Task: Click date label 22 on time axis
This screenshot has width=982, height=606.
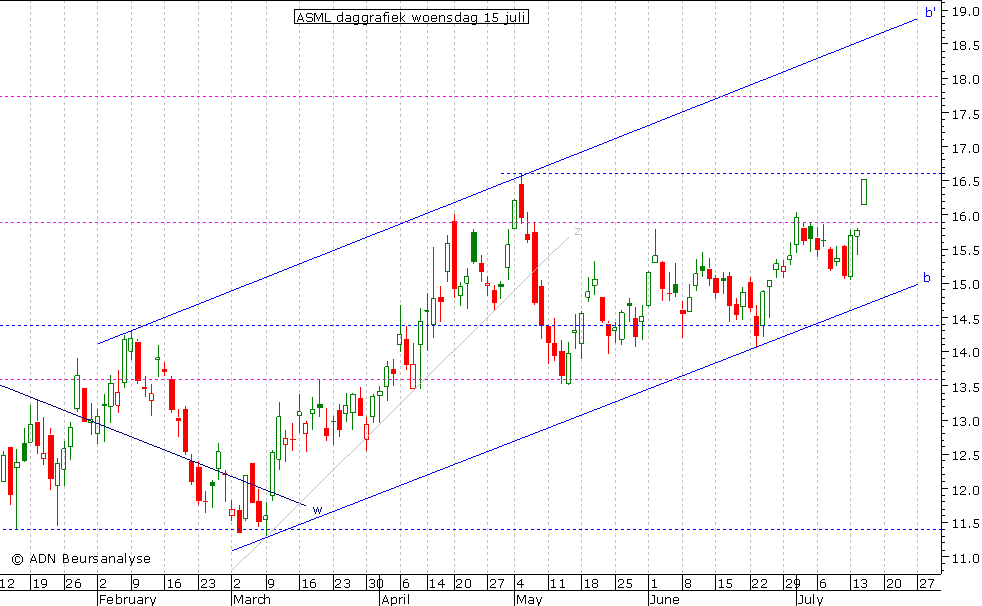Action: coord(760,583)
